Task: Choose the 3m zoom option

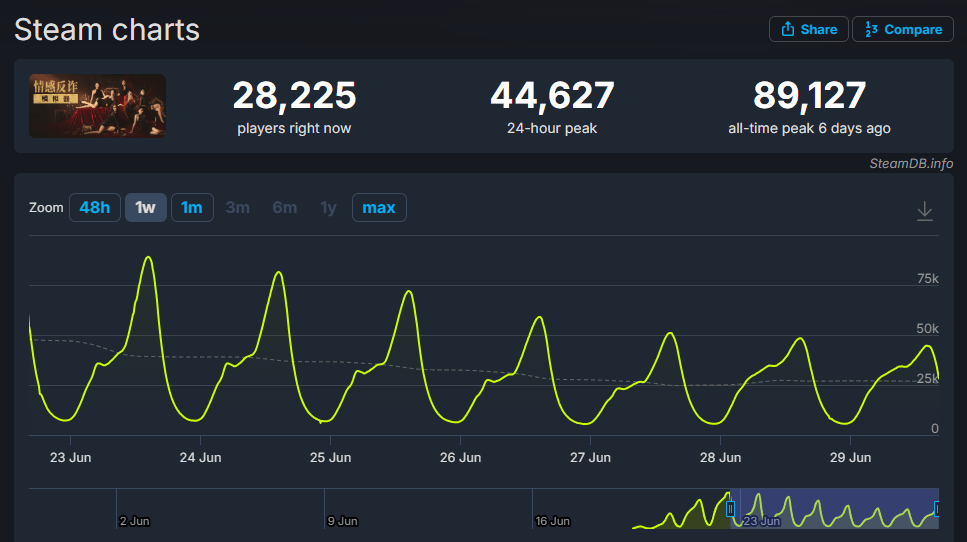Action: (x=237, y=207)
